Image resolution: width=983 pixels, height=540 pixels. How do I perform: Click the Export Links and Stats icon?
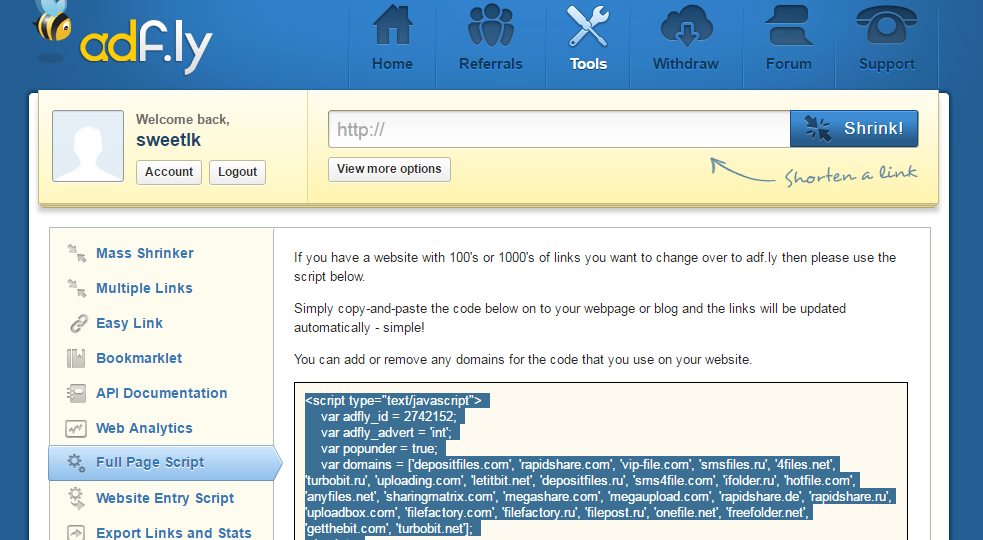(x=76, y=532)
